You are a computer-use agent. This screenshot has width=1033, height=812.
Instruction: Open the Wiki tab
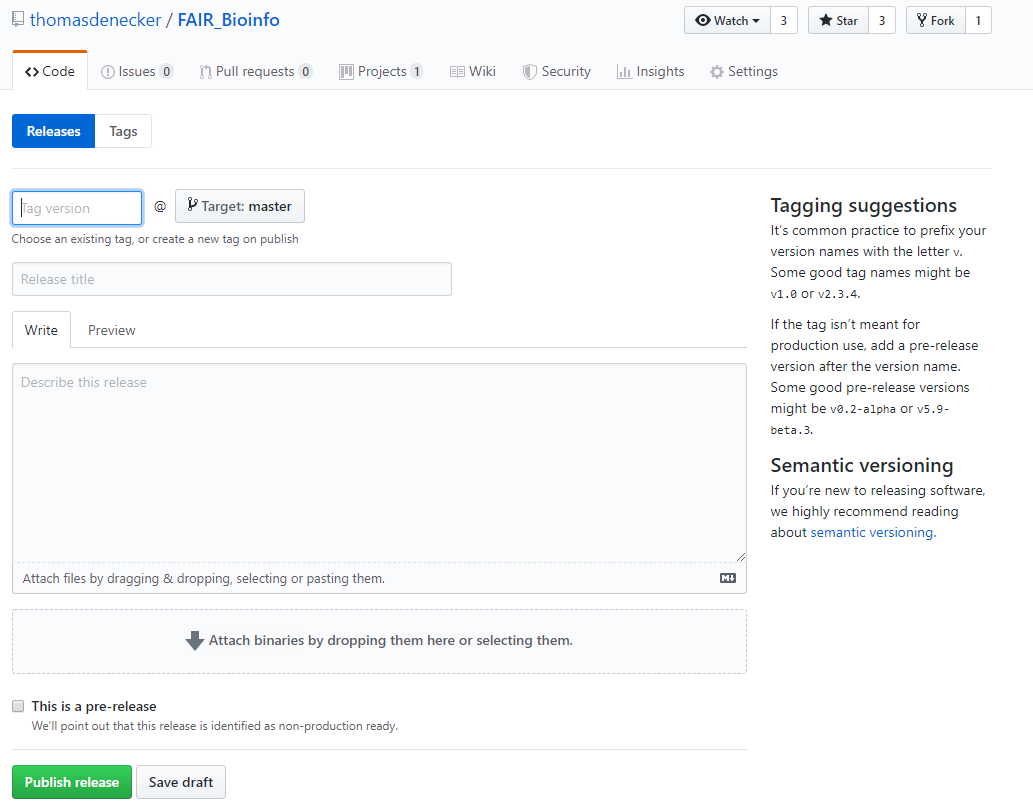coord(472,71)
